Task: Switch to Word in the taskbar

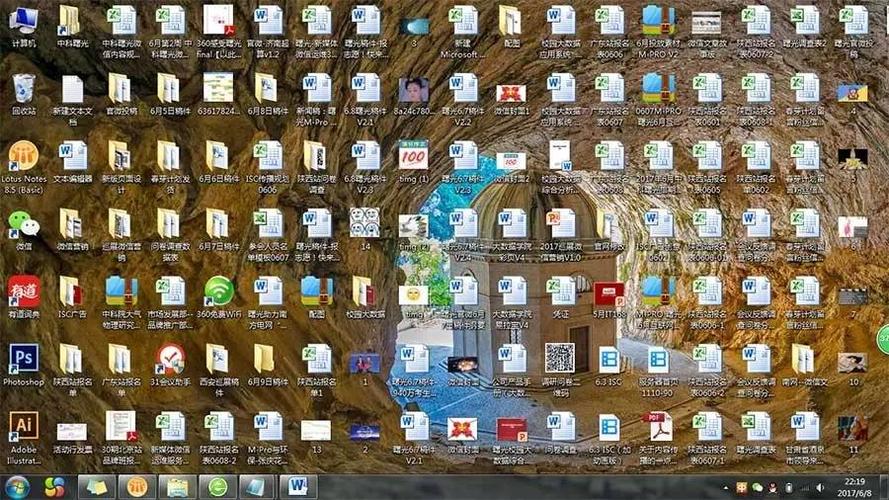Action: coord(298,487)
